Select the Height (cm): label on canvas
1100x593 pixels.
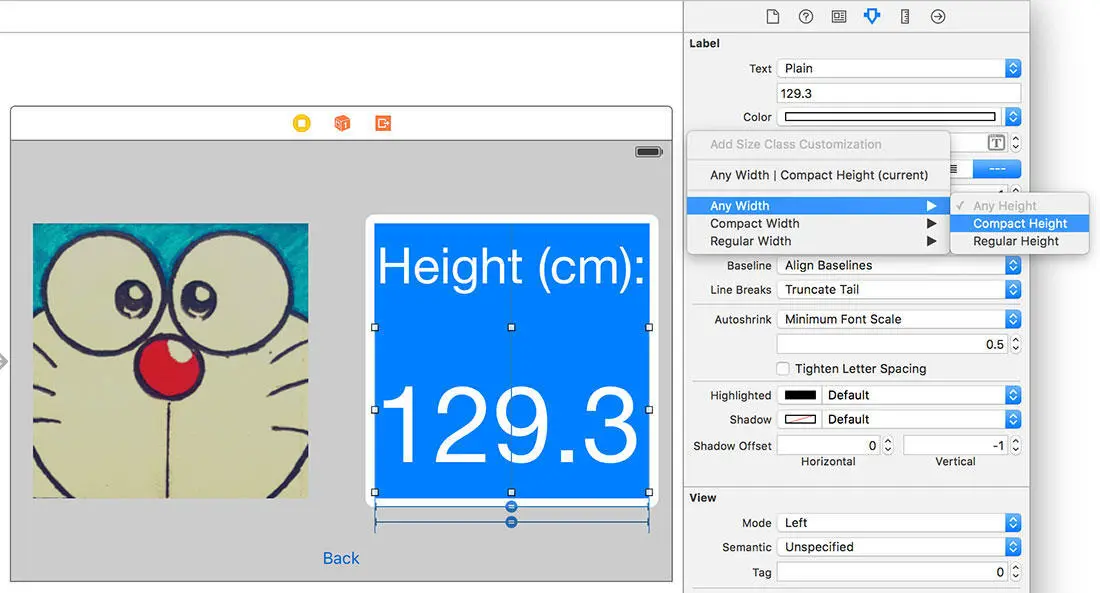(511, 267)
